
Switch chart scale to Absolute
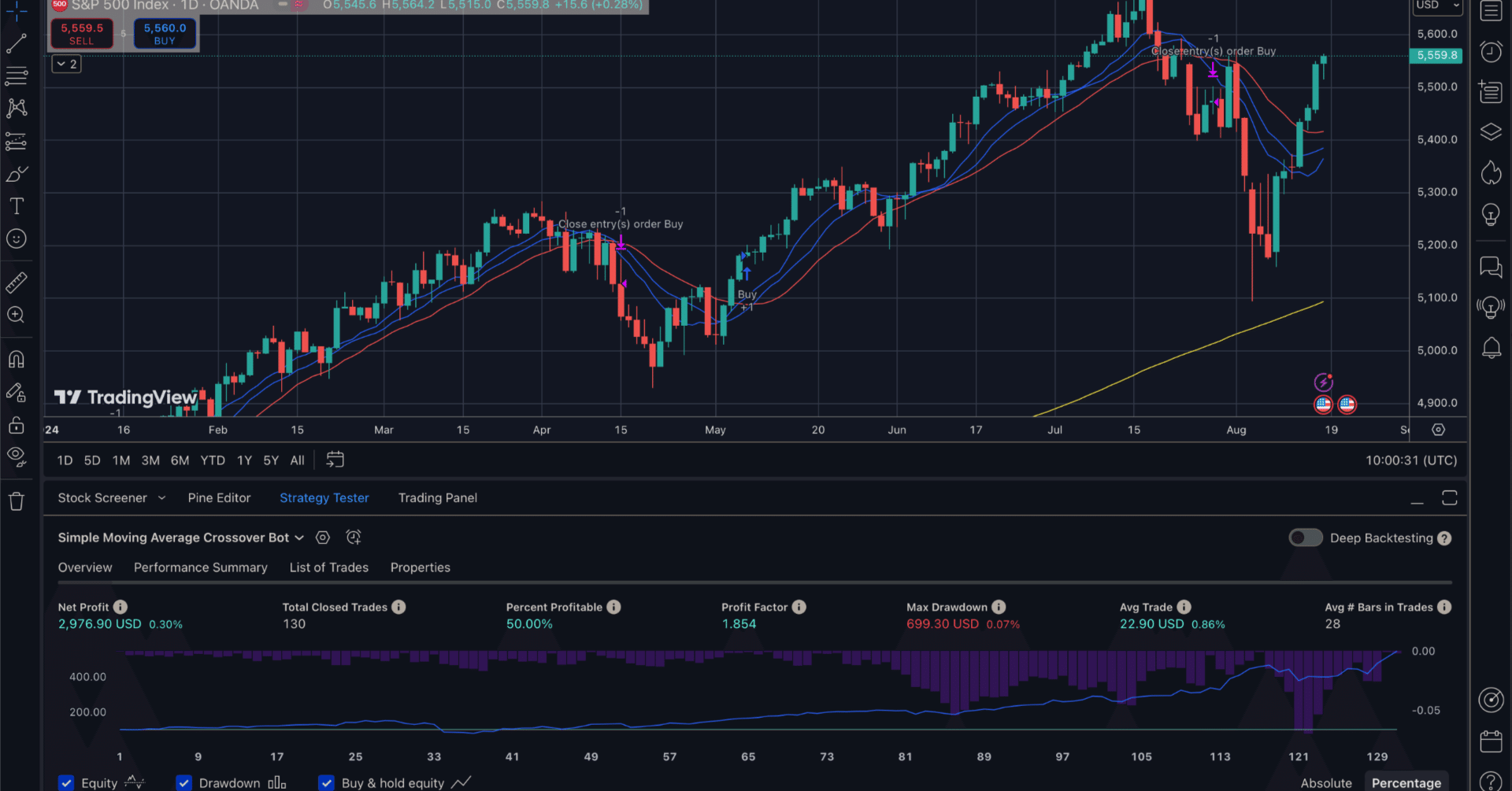pyautogui.click(x=1326, y=783)
